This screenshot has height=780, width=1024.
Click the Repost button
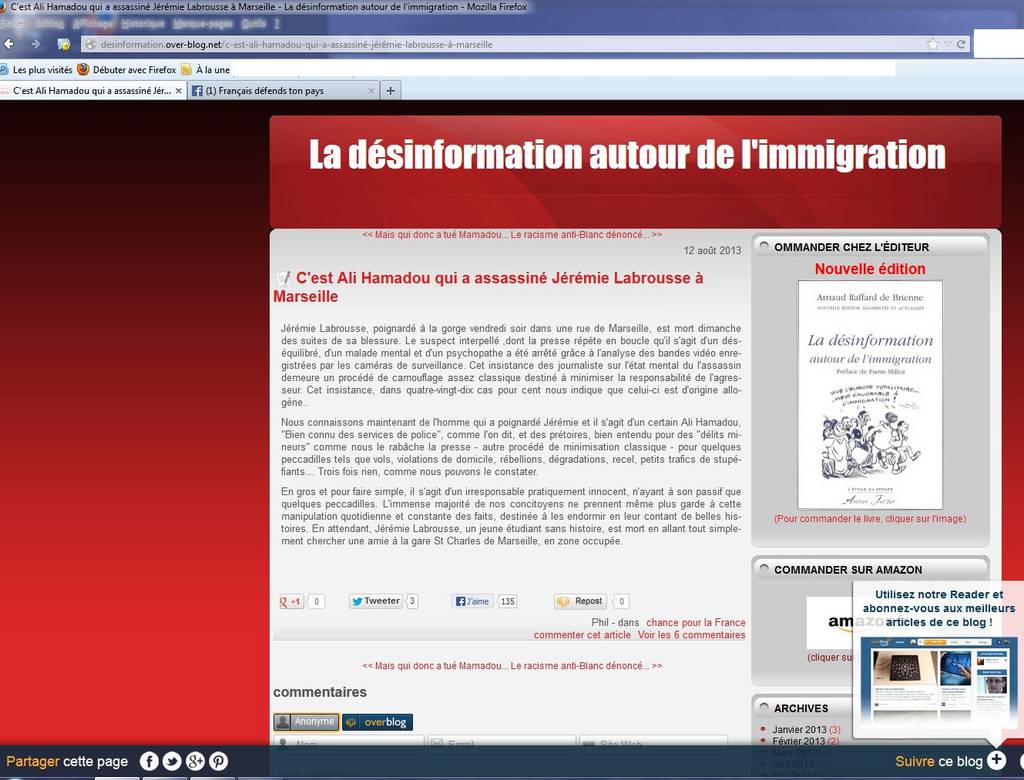[x=580, y=601]
